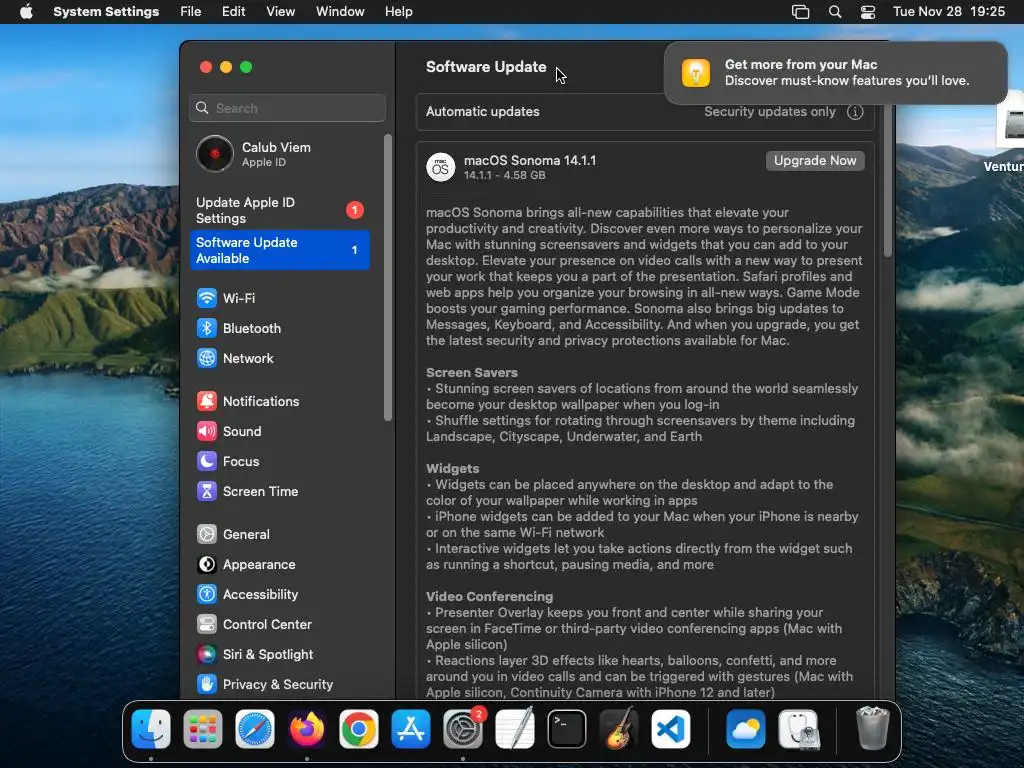Open Finder from the Dock
Image resolution: width=1024 pixels, height=768 pixels.
tap(151, 729)
